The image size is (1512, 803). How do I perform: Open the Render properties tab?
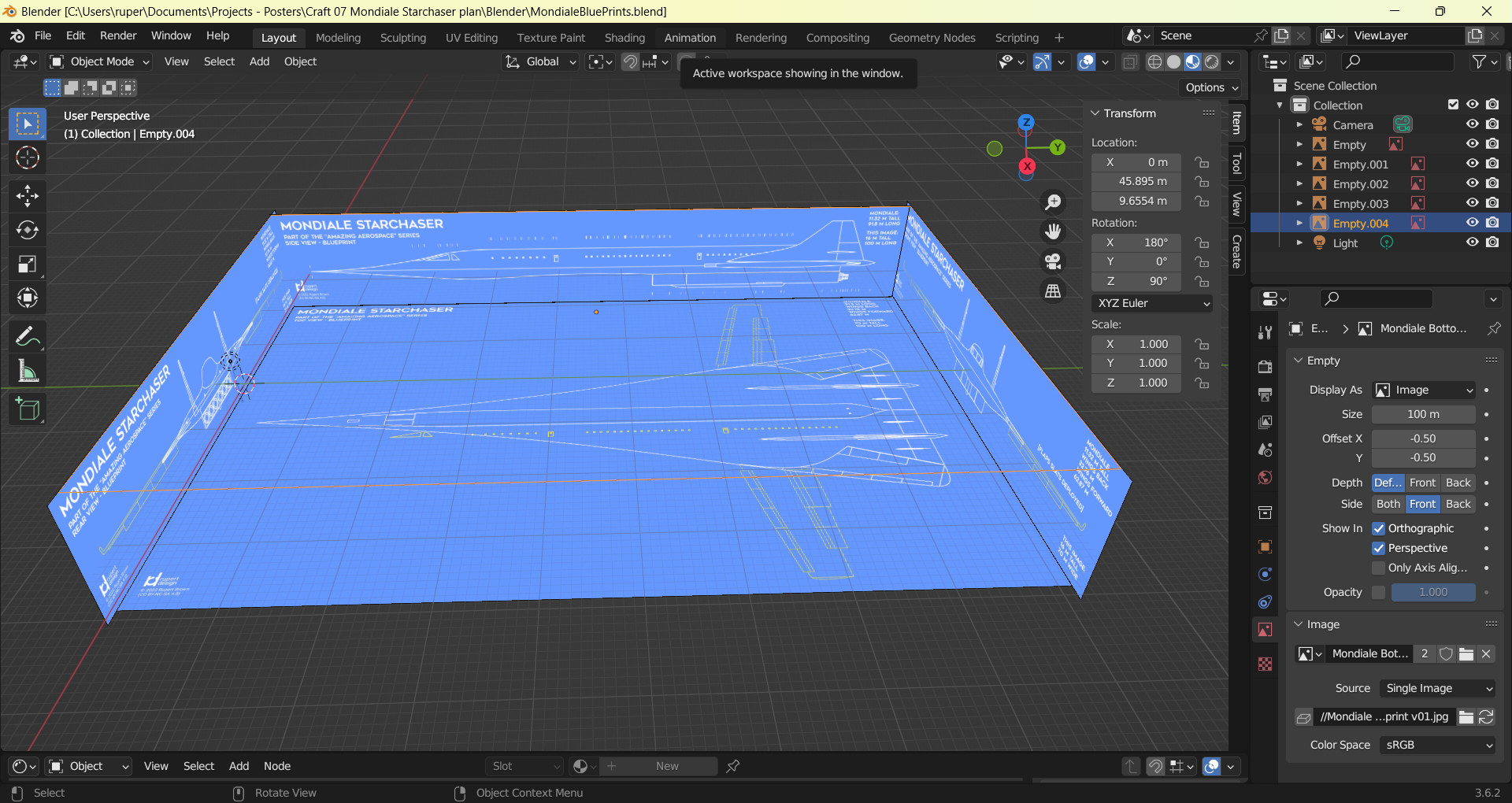coord(1265,367)
